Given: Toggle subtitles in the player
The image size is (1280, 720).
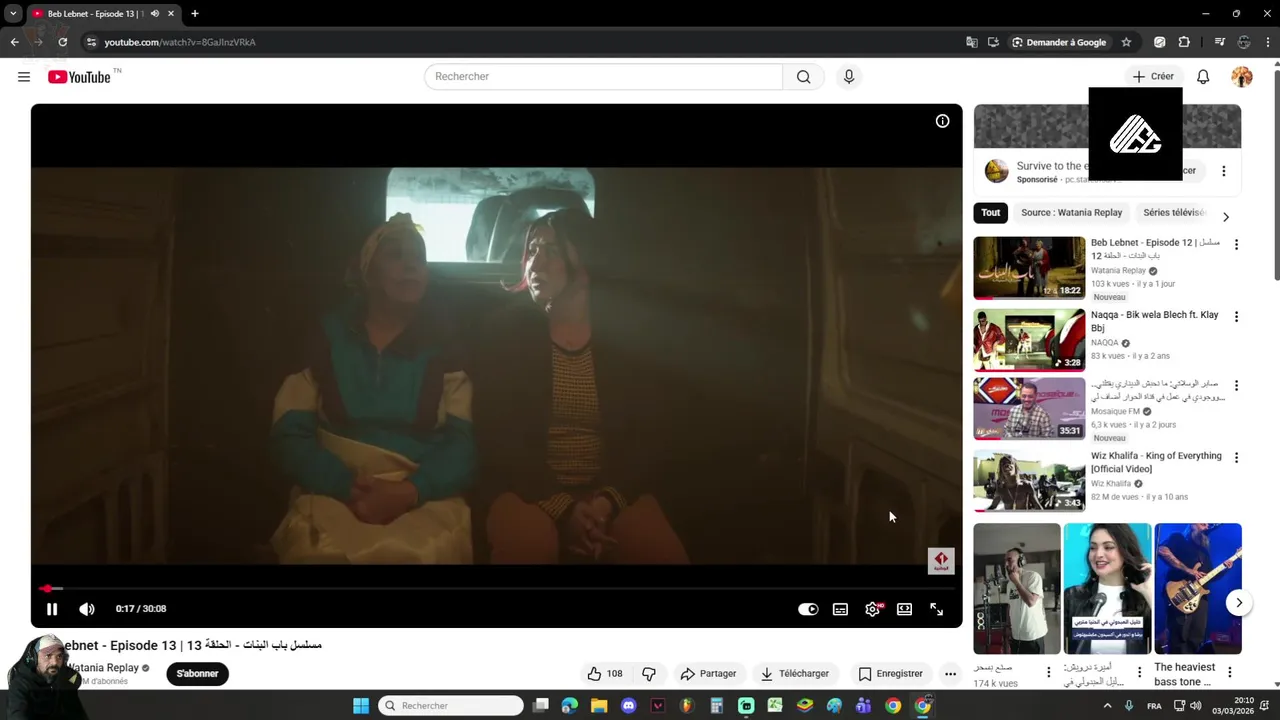Looking at the screenshot, I should tap(840, 609).
